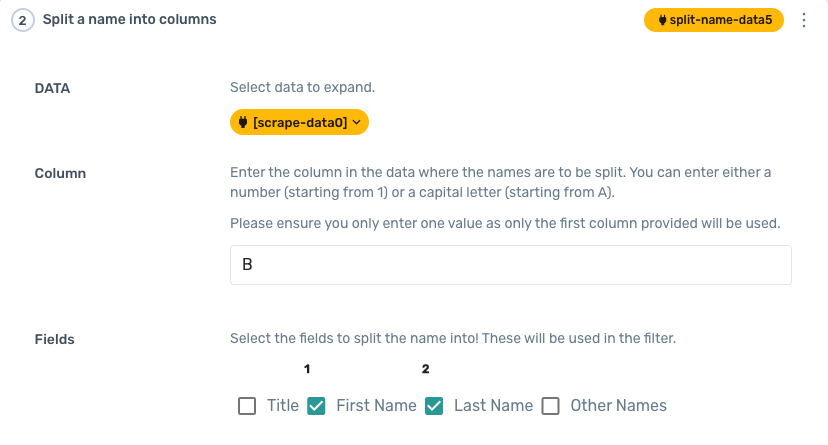Open the [scrape-data0] data selector
The width and height of the screenshot is (828, 445).
click(300, 122)
